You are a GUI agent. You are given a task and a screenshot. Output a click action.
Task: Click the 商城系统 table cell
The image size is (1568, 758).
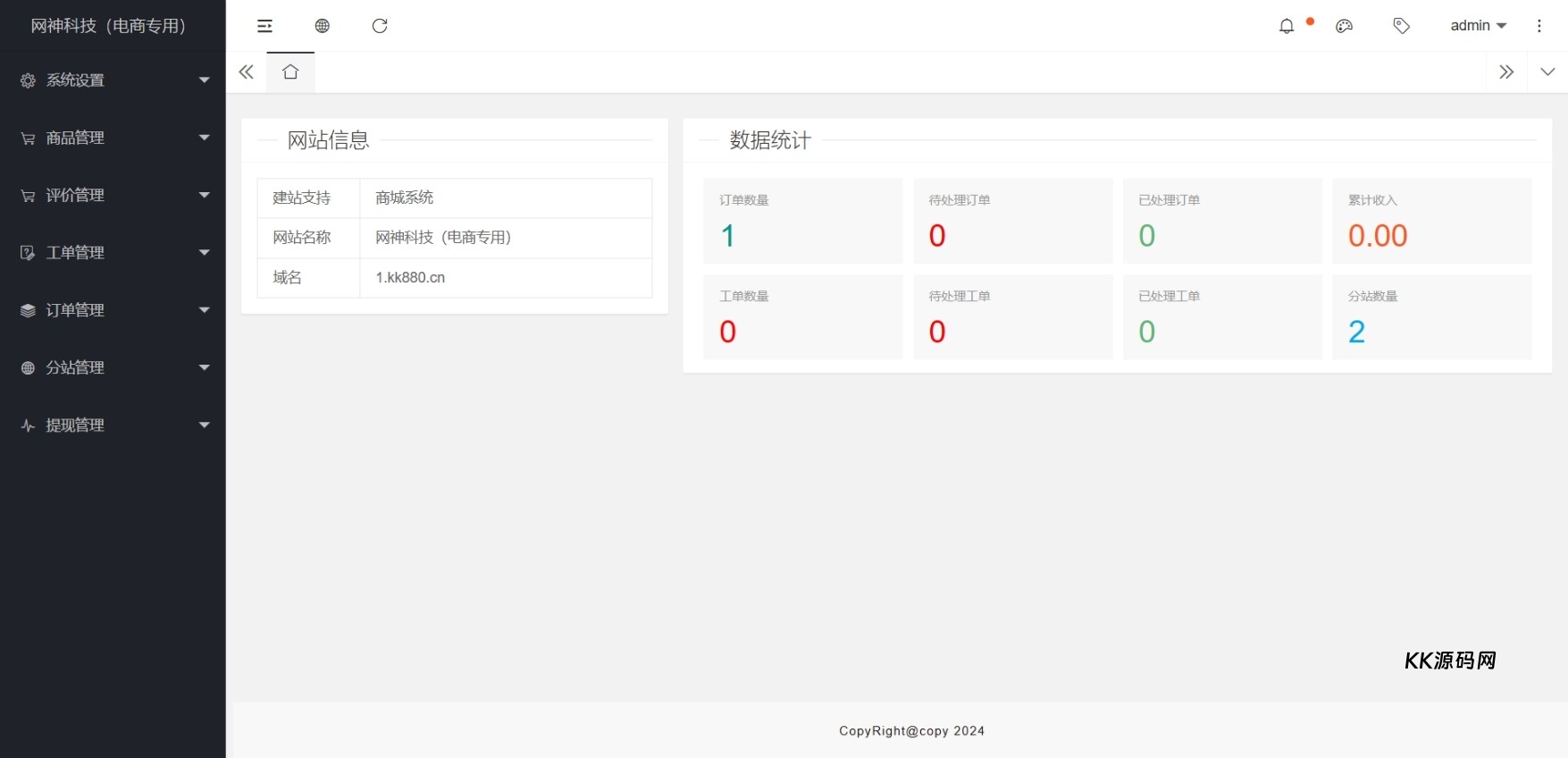coord(506,198)
